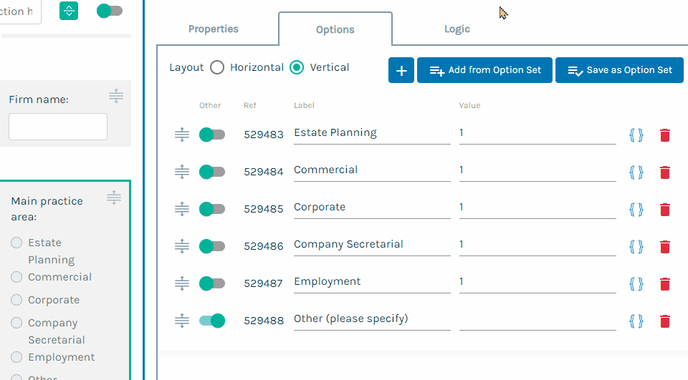688x380 pixels.
Task: Click the Main practice area question label
Action: [47, 209]
